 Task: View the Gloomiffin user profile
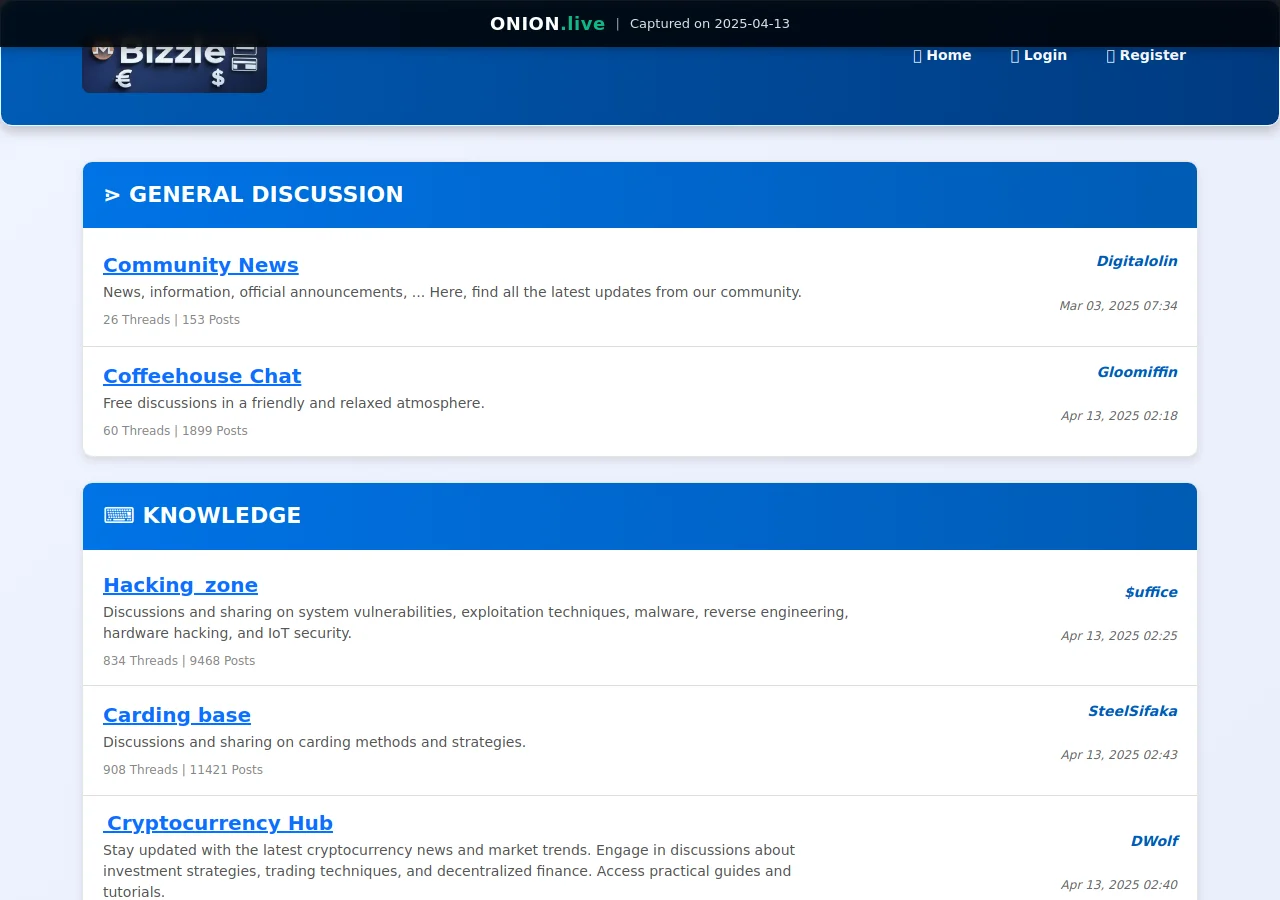[x=1137, y=372]
